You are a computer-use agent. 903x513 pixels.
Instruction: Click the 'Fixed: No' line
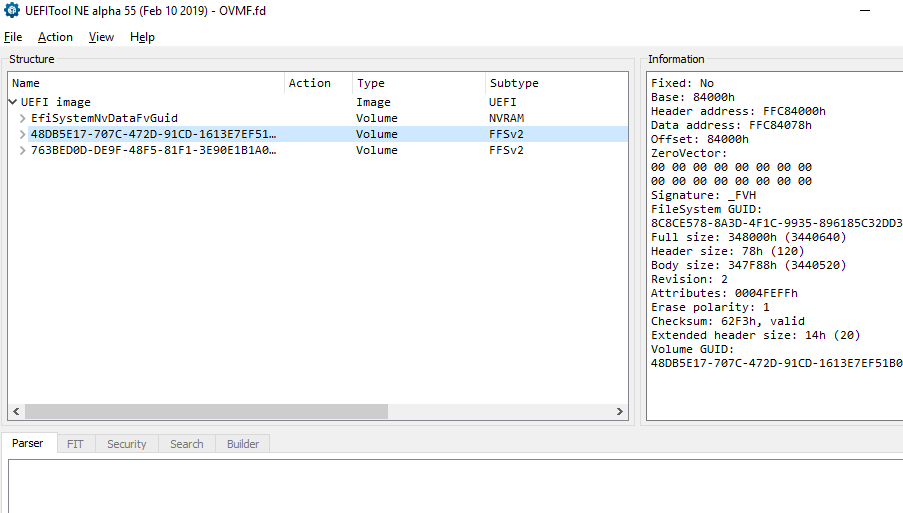(x=682, y=83)
